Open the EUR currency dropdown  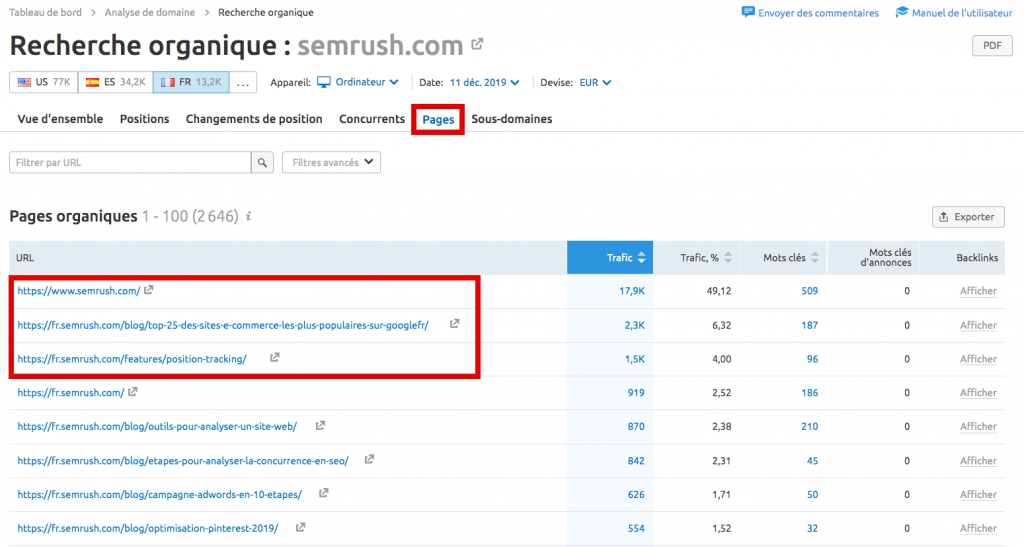[x=595, y=82]
